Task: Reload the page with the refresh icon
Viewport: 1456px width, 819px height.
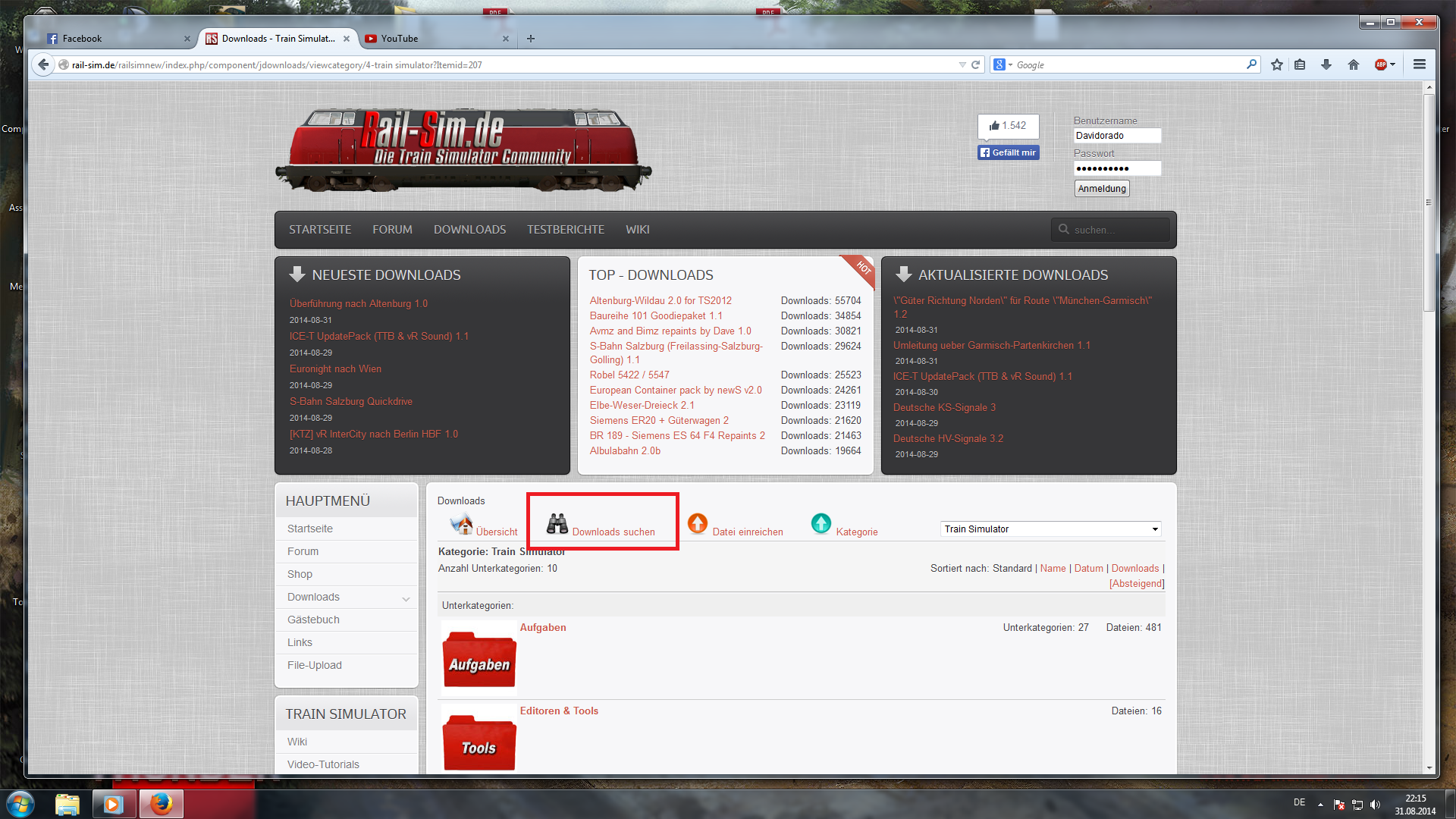Action: point(976,64)
